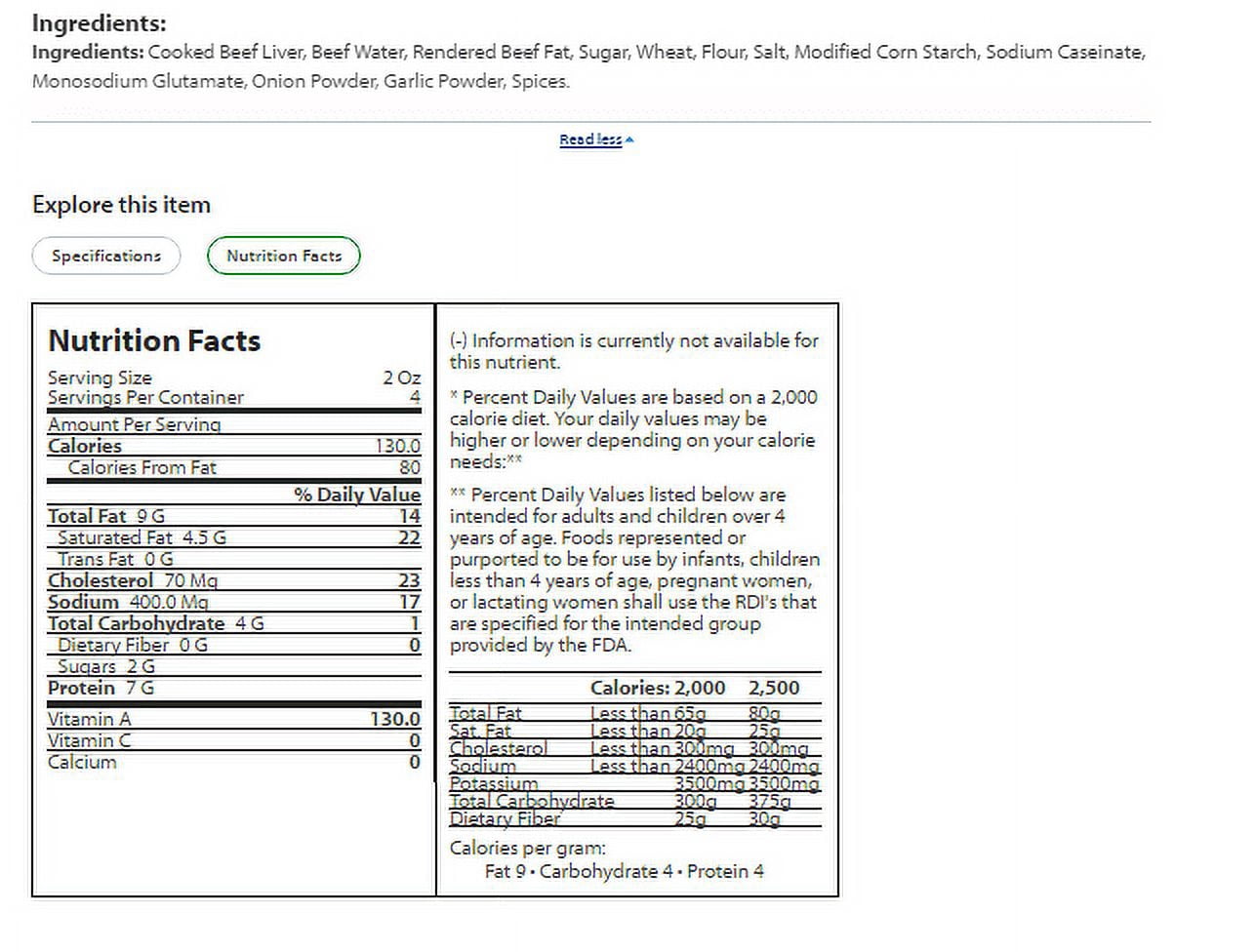Switch to the Specifications tab
This screenshot has width=1255, height=952.
point(106,256)
